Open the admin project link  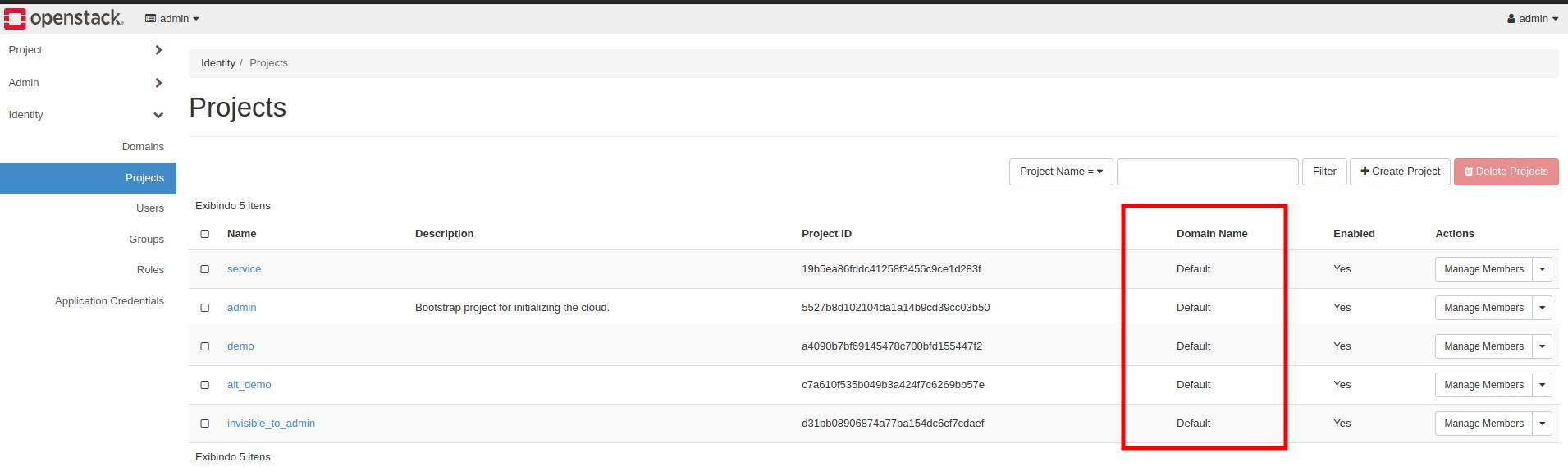click(x=241, y=308)
